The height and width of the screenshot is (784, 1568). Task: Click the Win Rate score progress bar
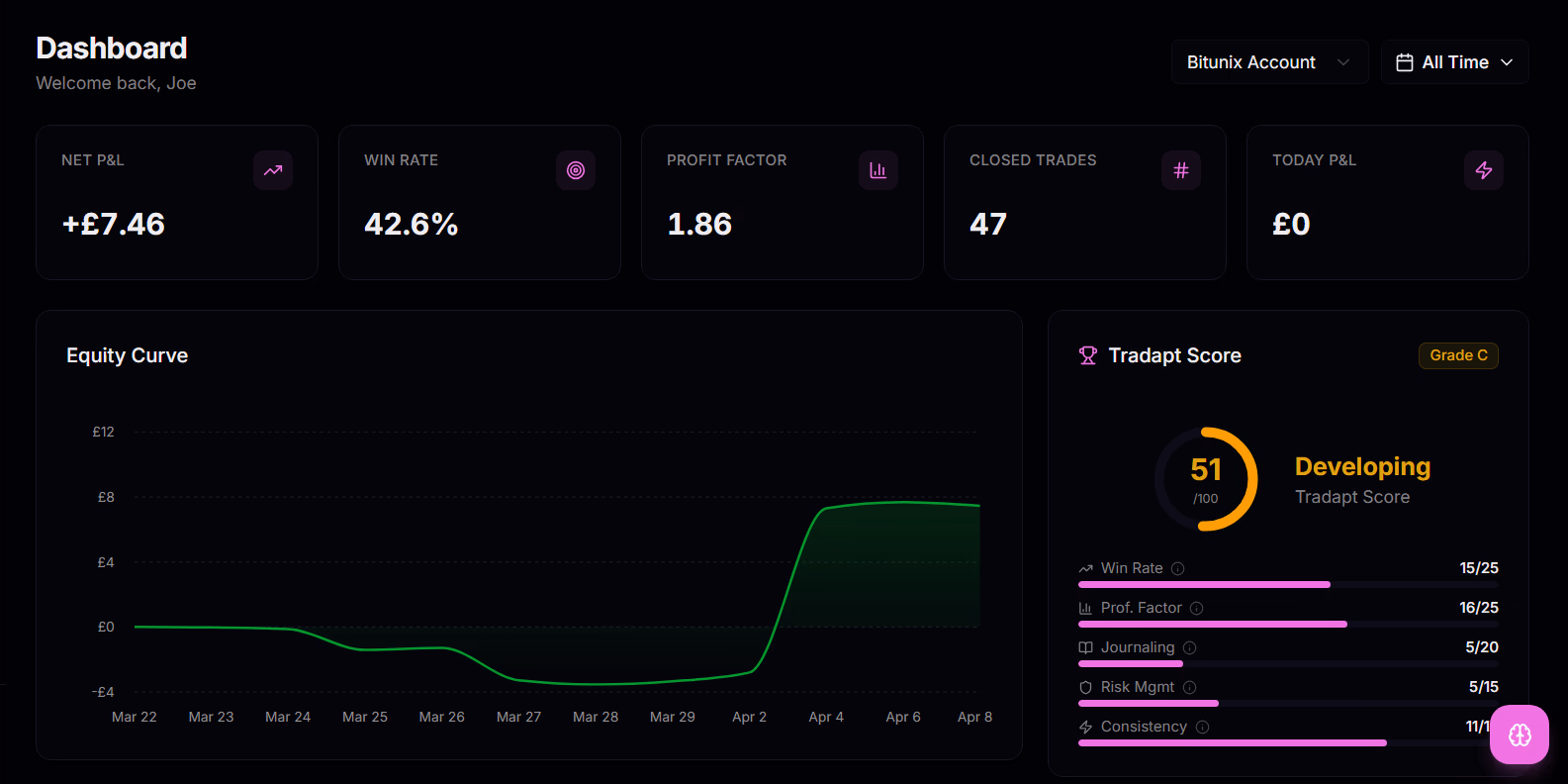tap(1287, 585)
